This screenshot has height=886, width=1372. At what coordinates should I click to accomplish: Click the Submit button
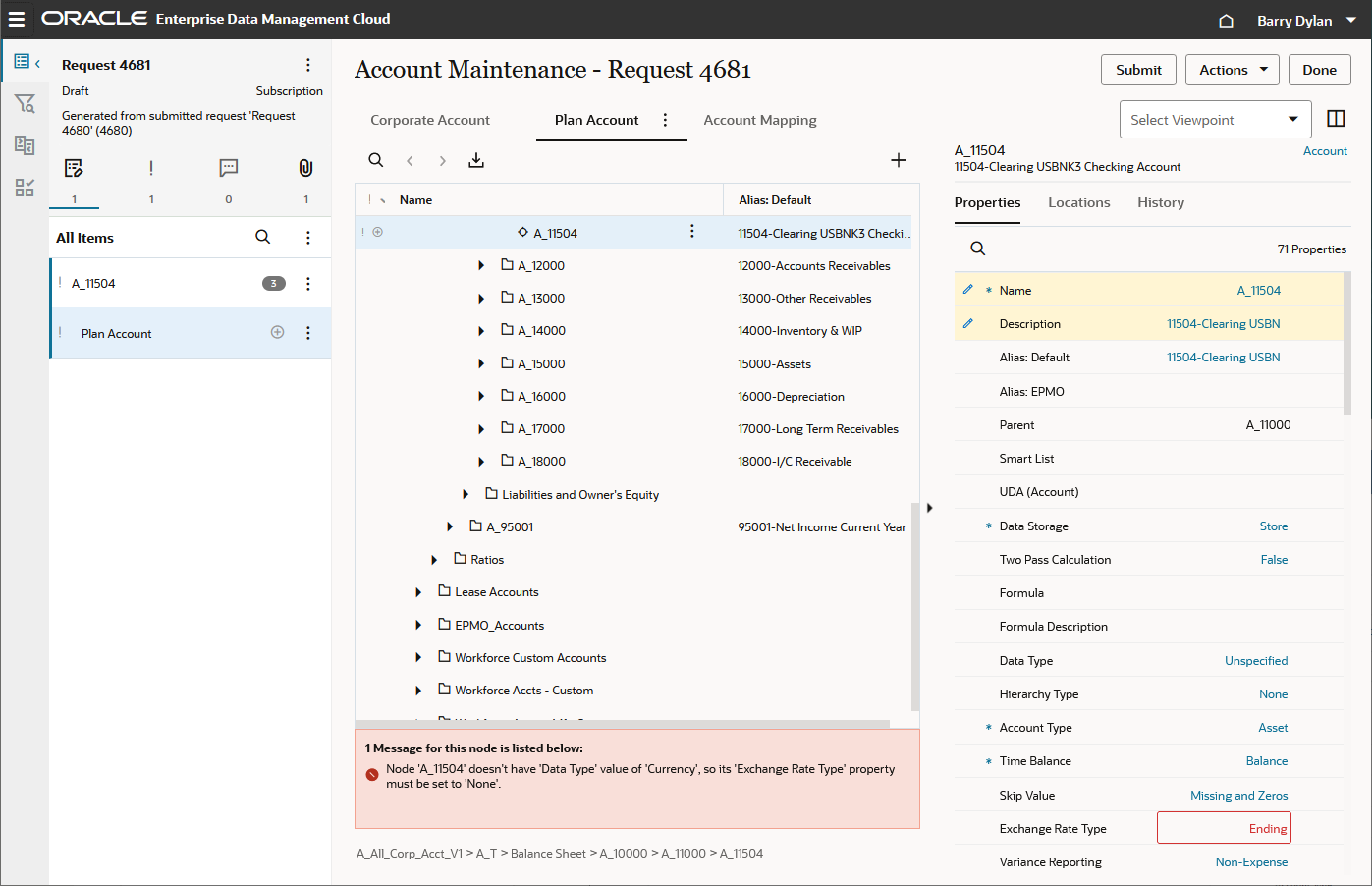click(1138, 70)
